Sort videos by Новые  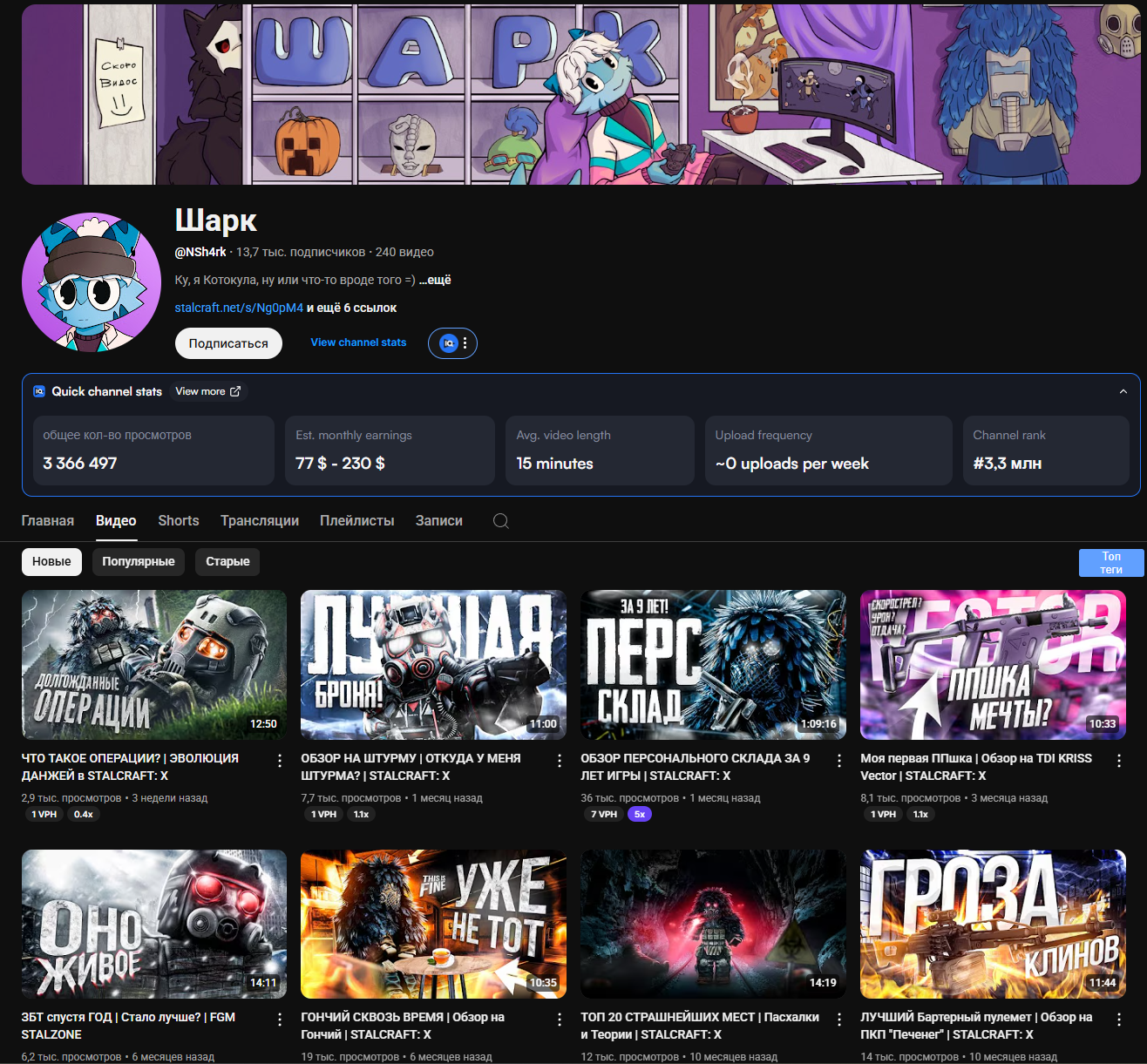(x=51, y=561)
